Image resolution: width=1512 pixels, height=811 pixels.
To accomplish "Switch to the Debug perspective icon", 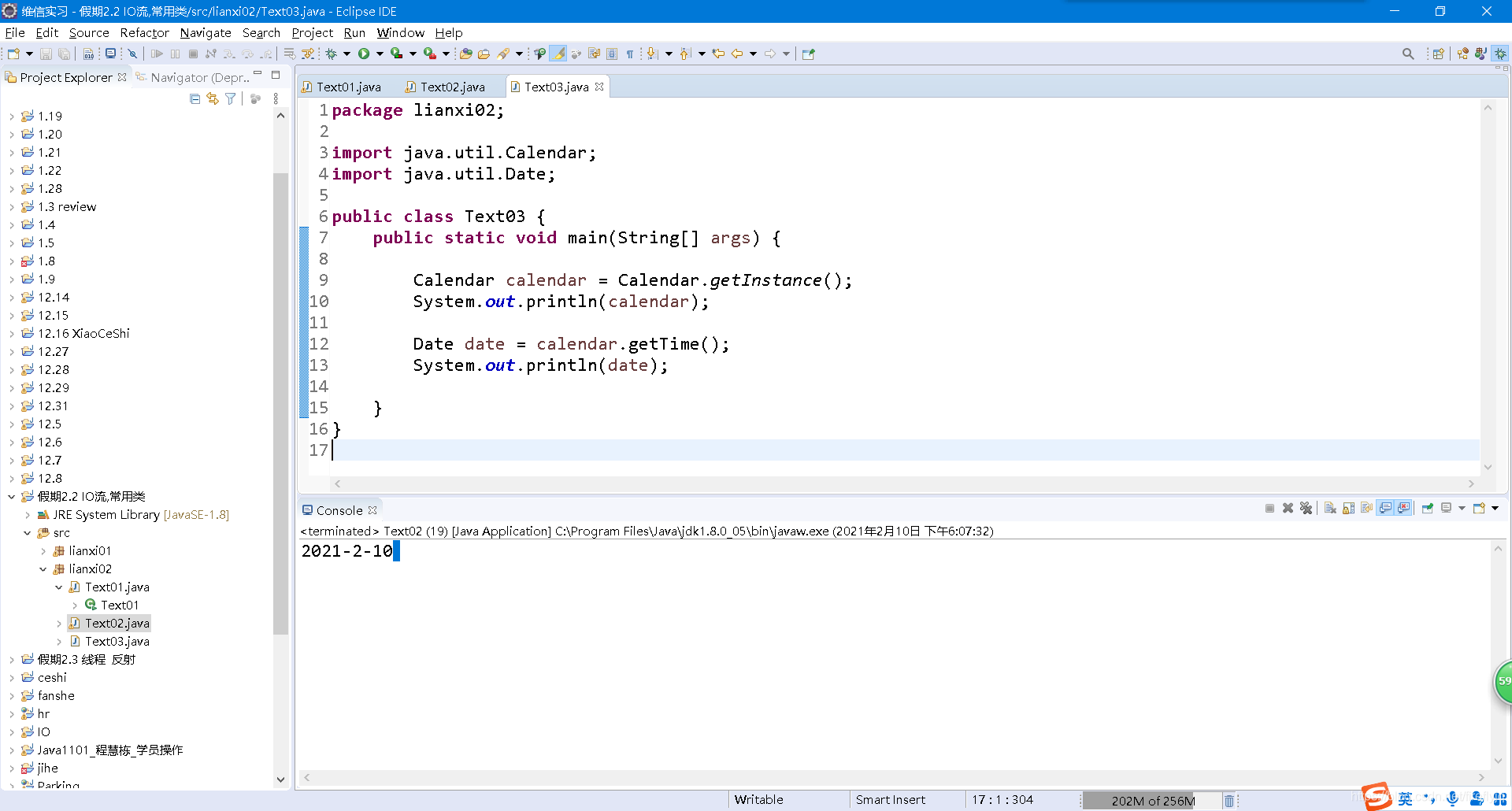I will (1500, 54).
